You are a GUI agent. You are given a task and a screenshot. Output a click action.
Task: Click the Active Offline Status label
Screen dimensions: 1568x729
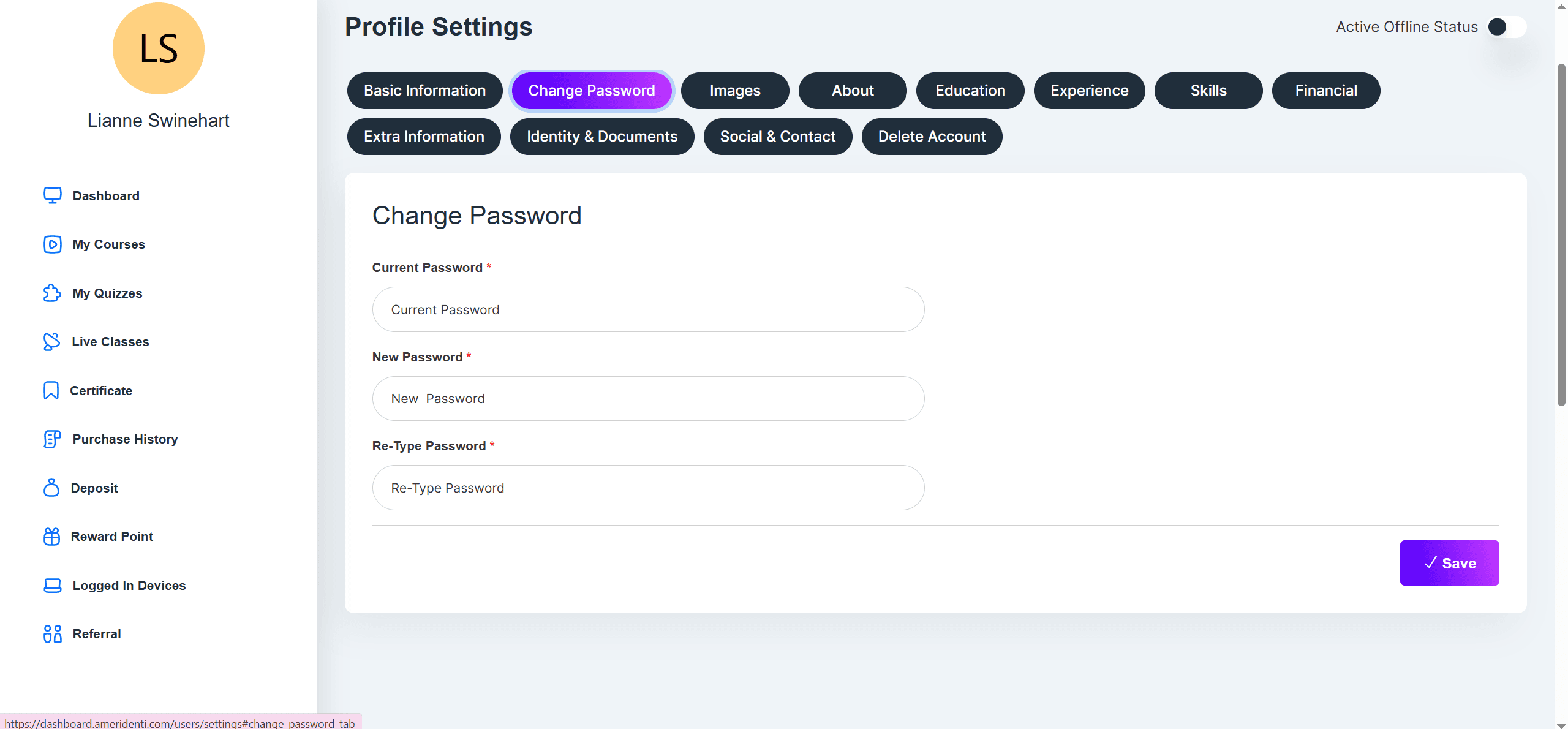point(1407,27)
